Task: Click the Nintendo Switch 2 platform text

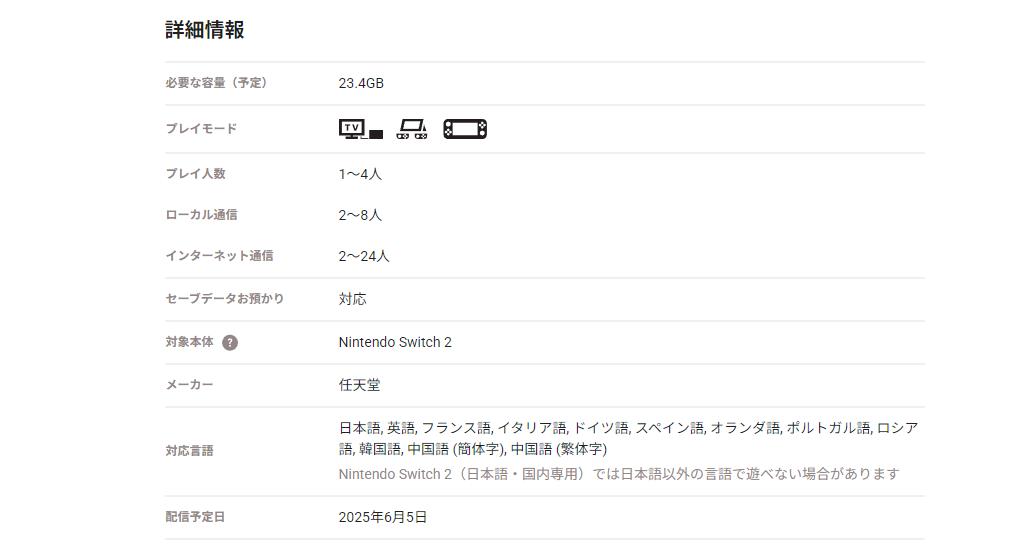Action: coord(395,343)
